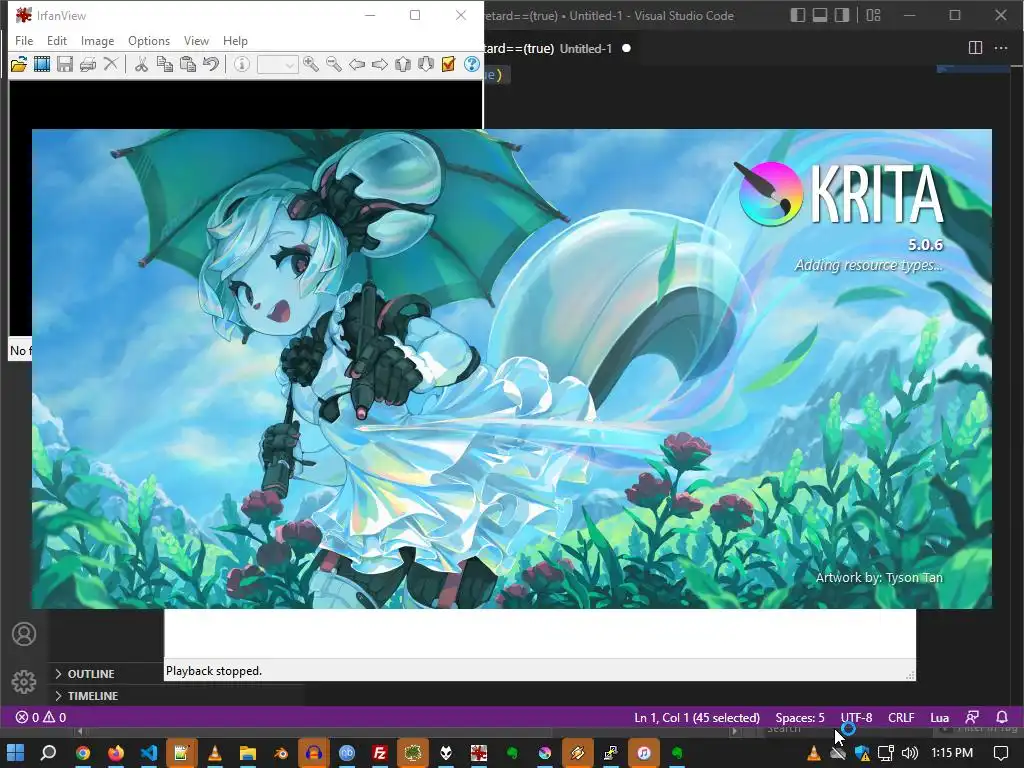This screenshot has width=1024, height=768.
Task: Open the Windows Start menu
Action: (x=16, y=753)
